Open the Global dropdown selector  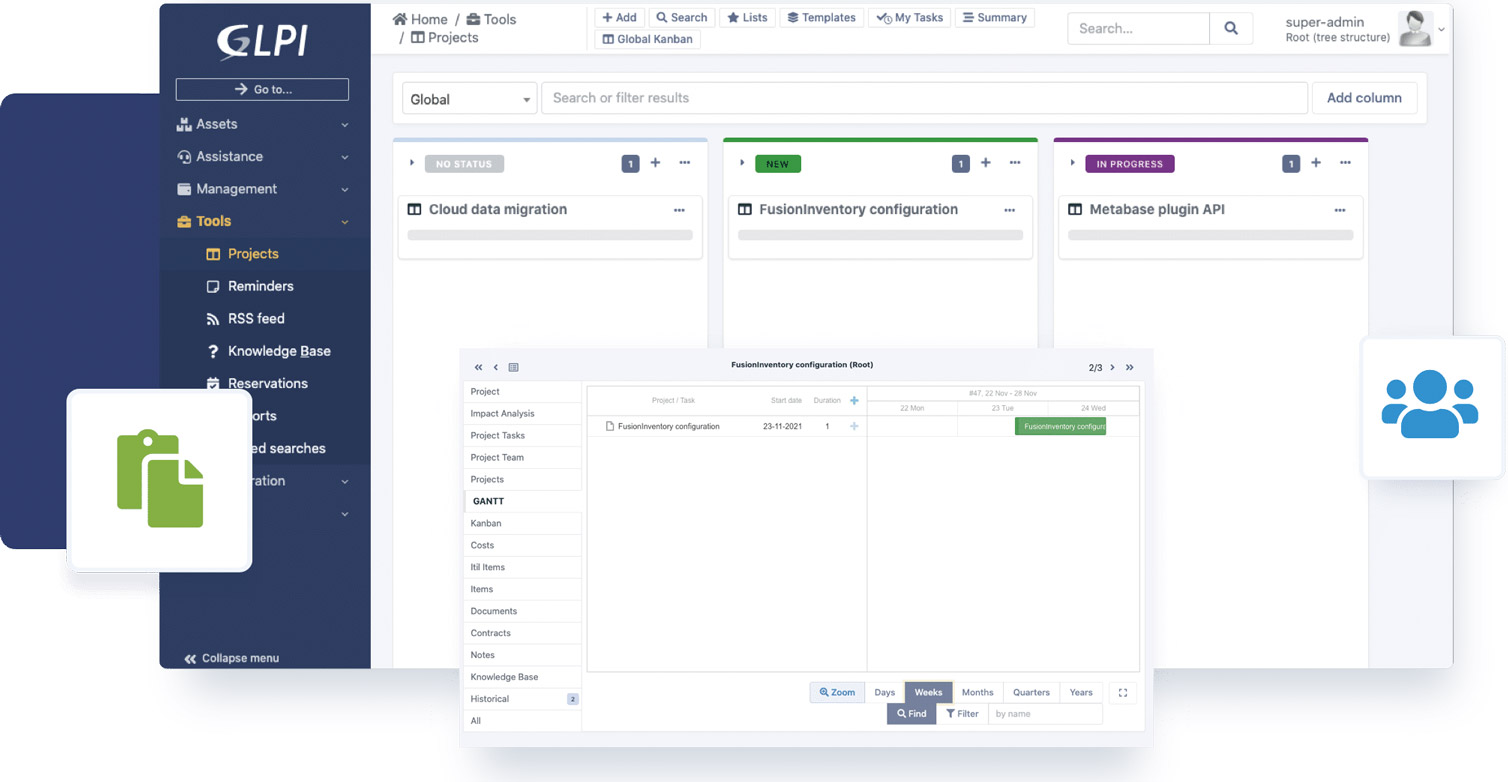[x=469, y=99]
